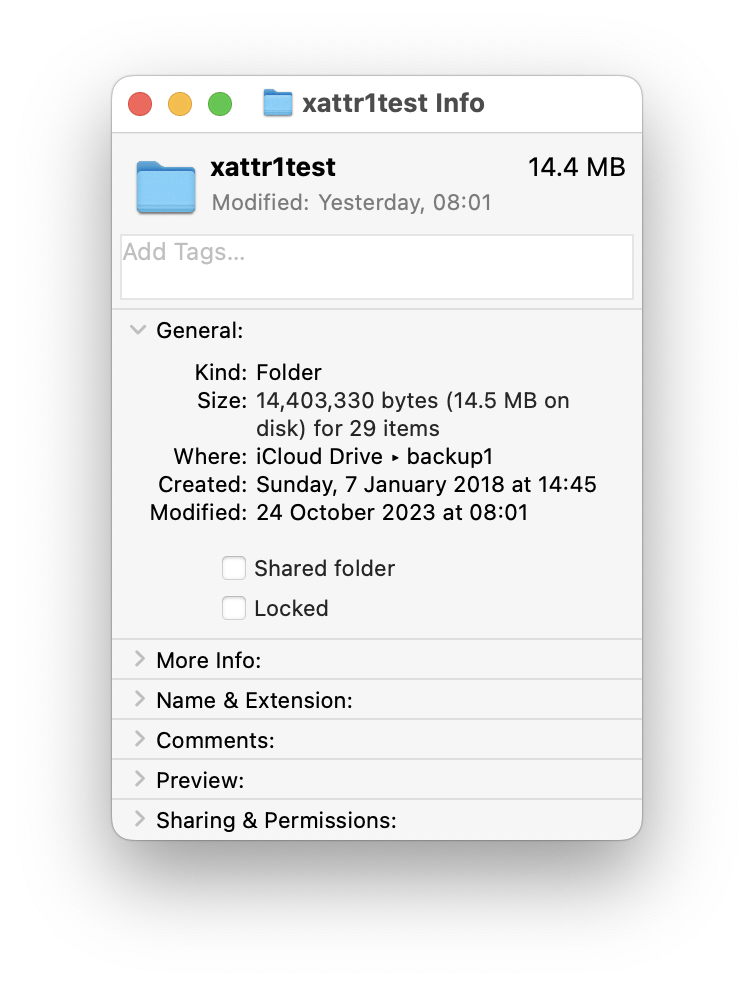This screenshot has height=988, width=754.
Task: Expand Sharing & Permissions section
Action: tap(138, 820)
